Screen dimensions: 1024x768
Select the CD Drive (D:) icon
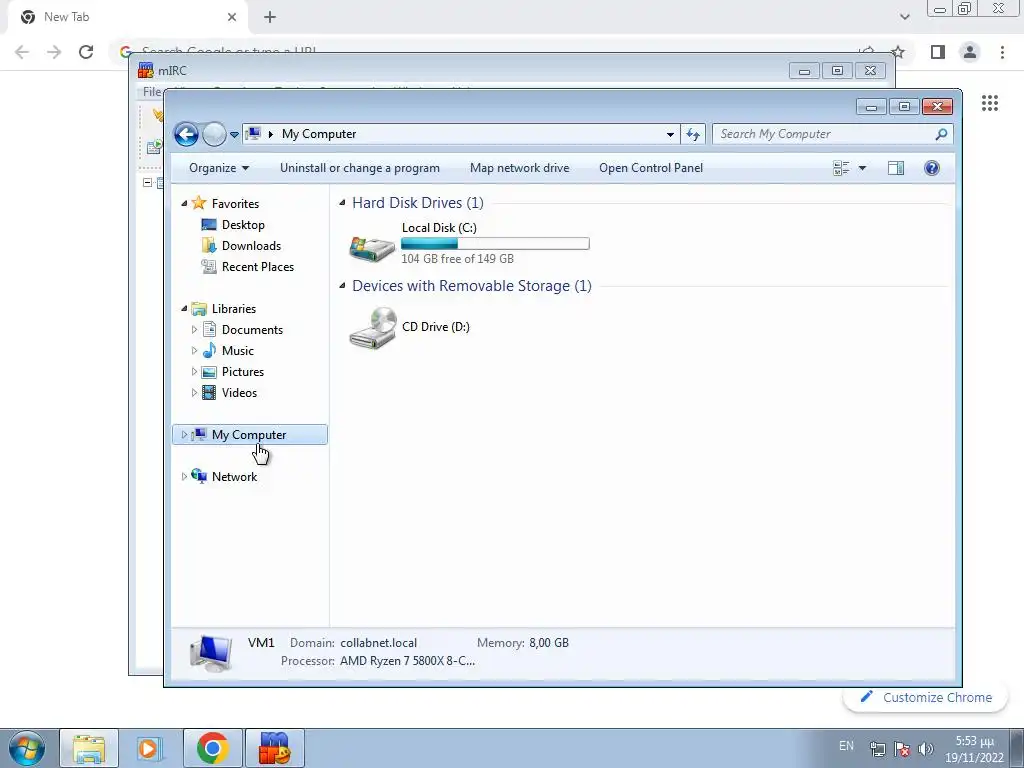click(373, 328)
